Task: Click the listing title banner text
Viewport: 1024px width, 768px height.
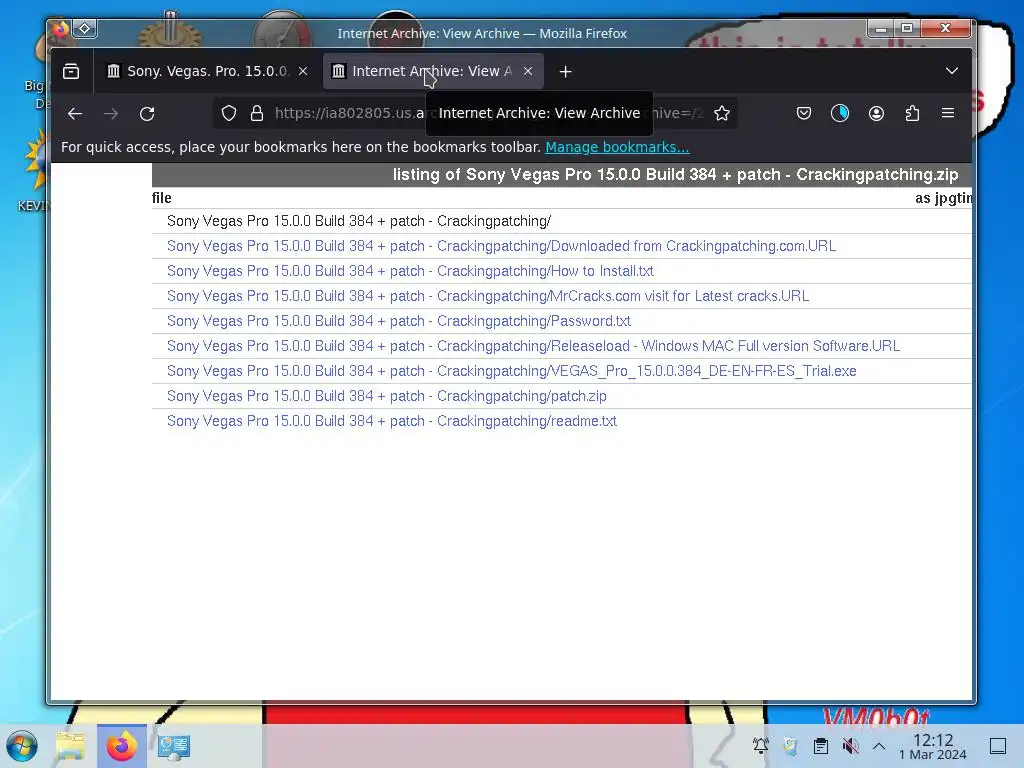Action: pyautogui.click(x=675, y=175)
